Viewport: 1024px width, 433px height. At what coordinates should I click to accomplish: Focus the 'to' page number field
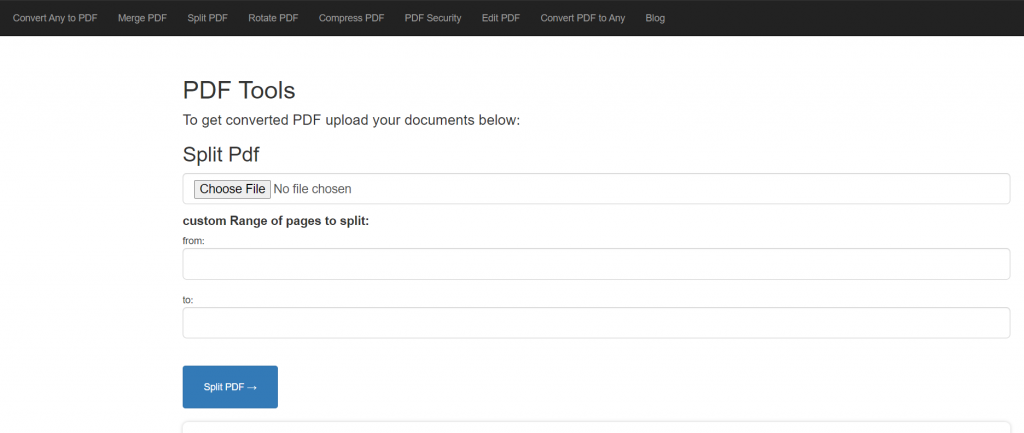click(x=596, y=323)
